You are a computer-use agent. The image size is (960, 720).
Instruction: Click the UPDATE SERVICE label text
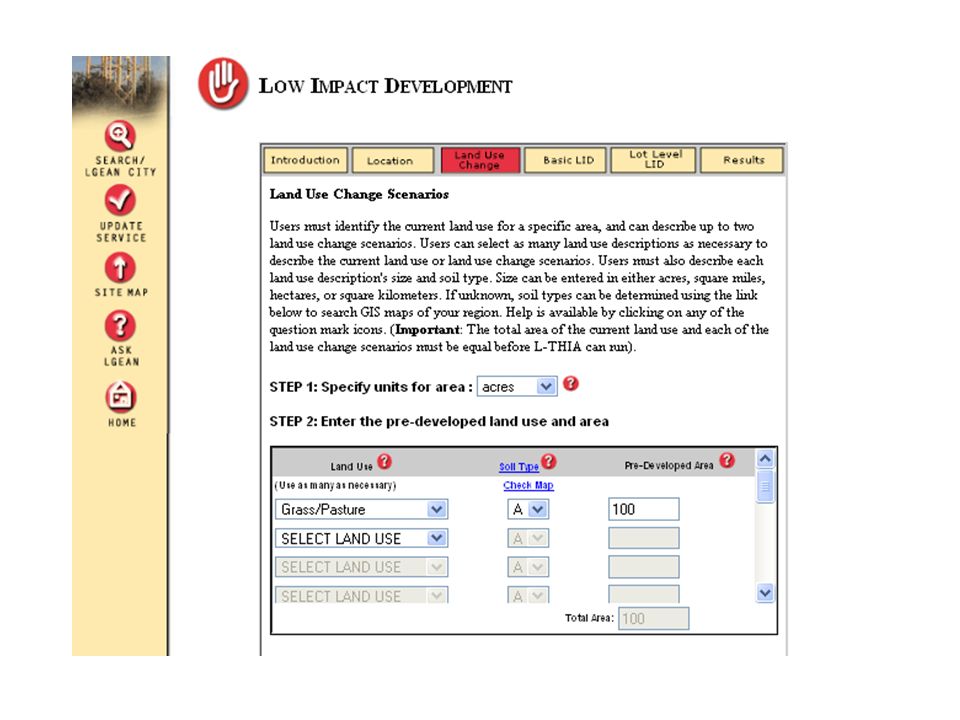pyautogui.click(x=121, y=232)
